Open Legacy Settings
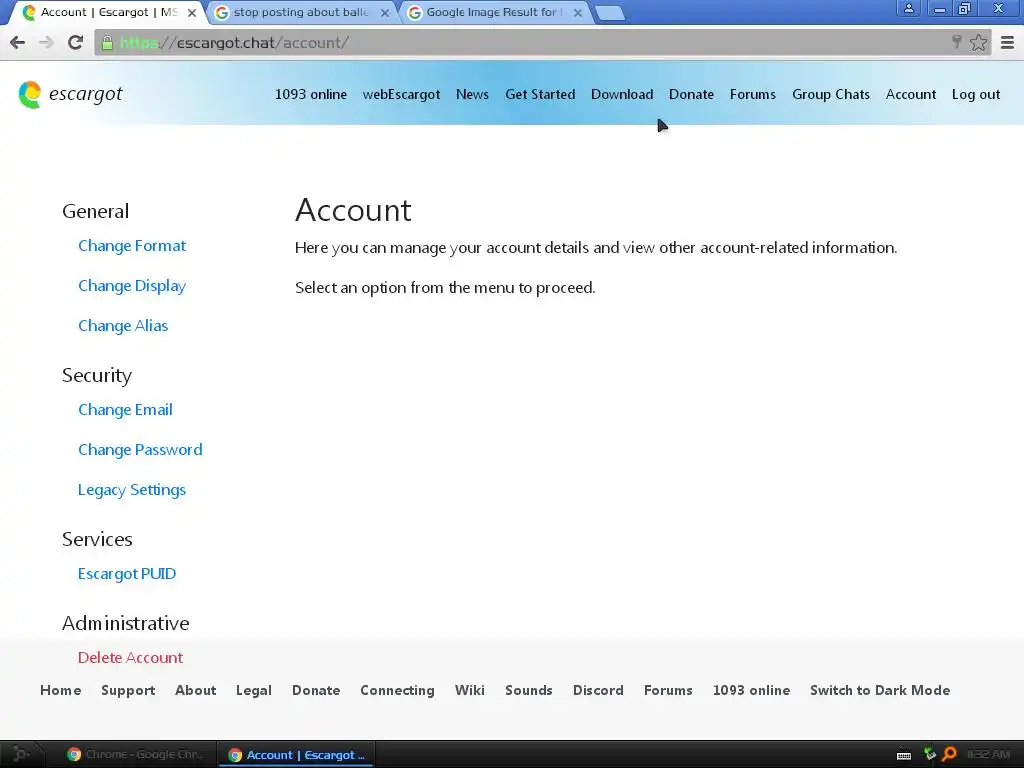 [x=132, y=490]
